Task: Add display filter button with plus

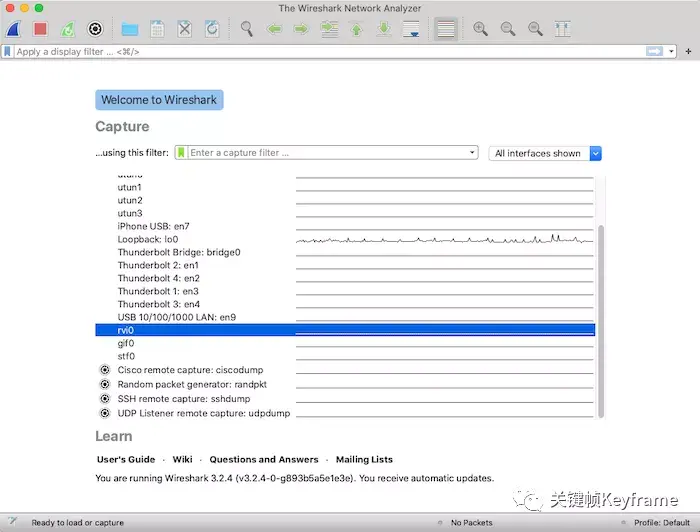Action: (x=688, y=52)
